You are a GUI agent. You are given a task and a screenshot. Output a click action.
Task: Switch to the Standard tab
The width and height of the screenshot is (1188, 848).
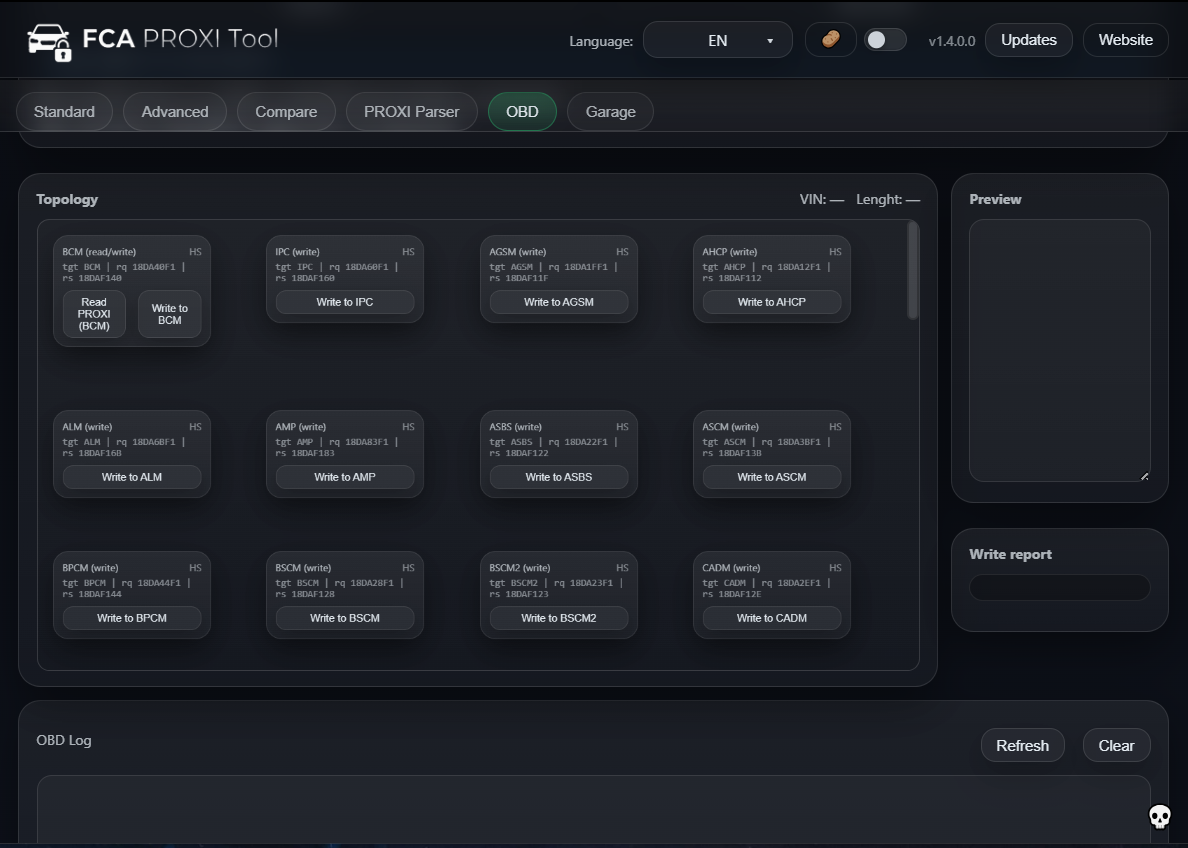(x=64, y=111)
